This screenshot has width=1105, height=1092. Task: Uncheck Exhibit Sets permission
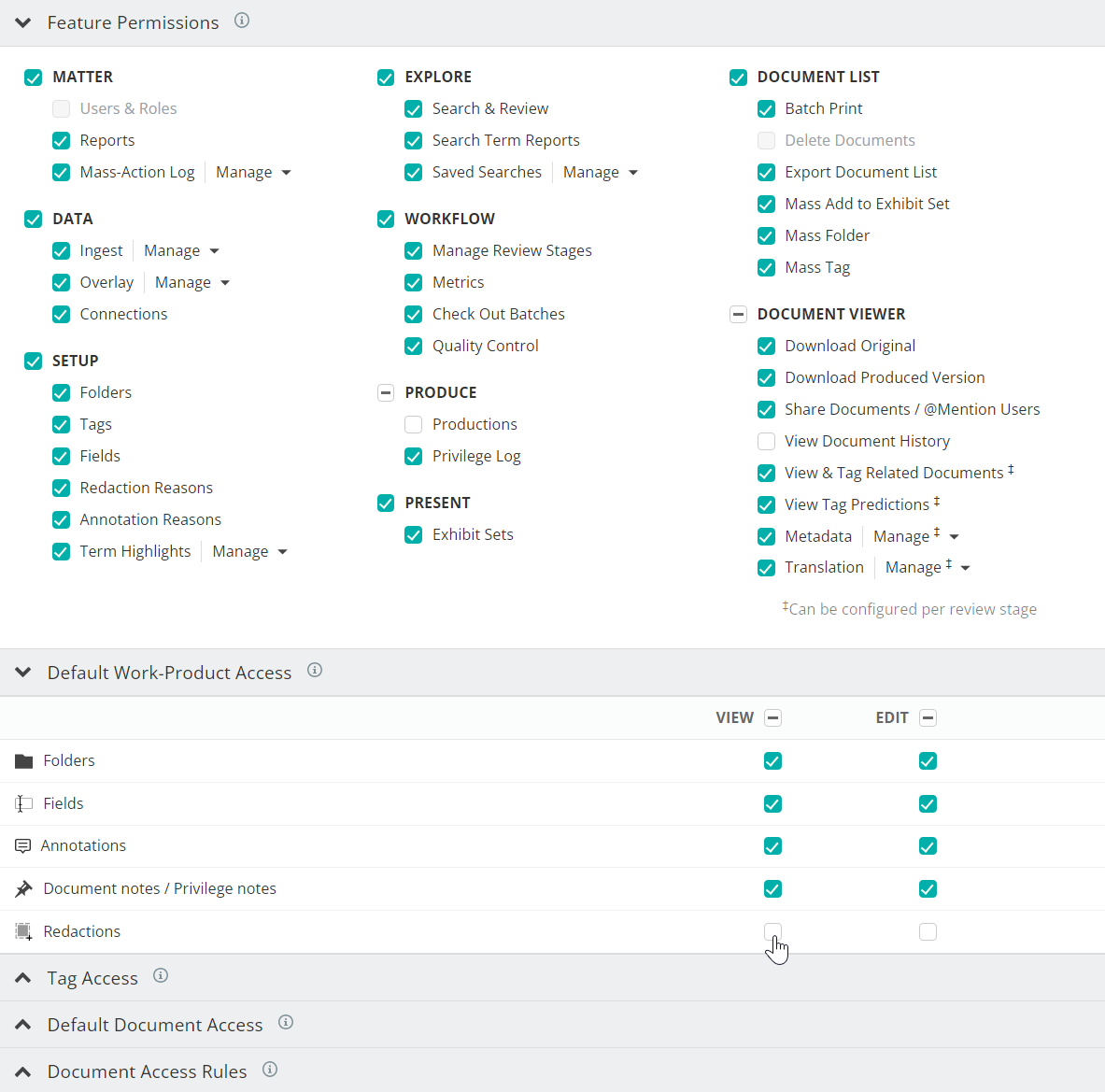(414, 535)
